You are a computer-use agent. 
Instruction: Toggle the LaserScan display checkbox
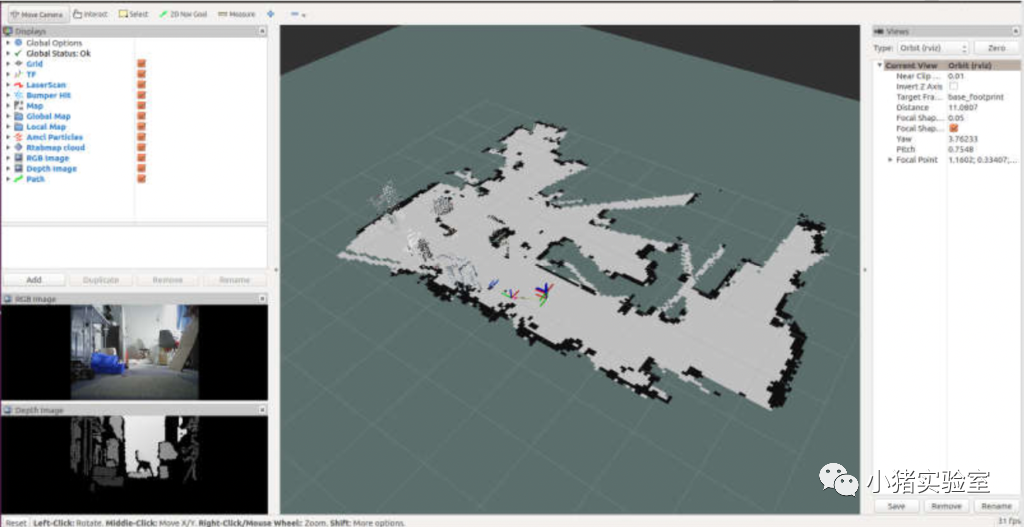click(x=141, y=85)
